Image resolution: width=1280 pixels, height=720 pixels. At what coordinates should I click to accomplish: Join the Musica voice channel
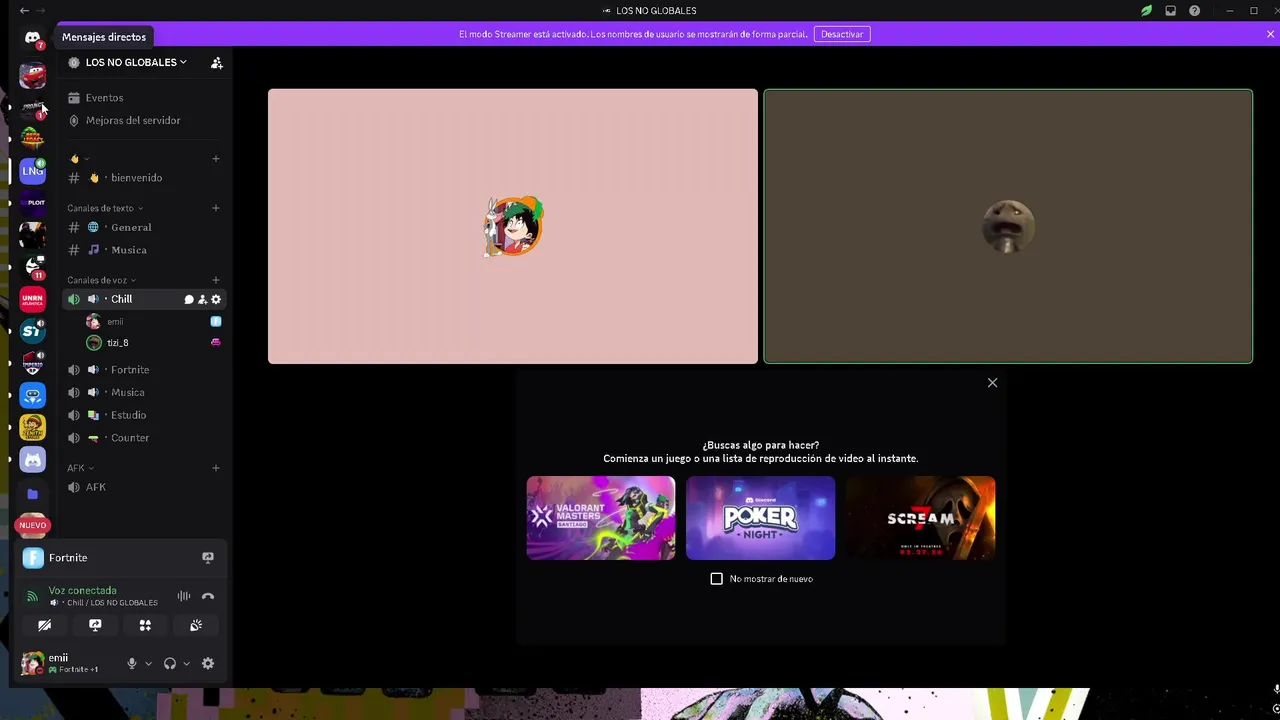tap(144, 392)
